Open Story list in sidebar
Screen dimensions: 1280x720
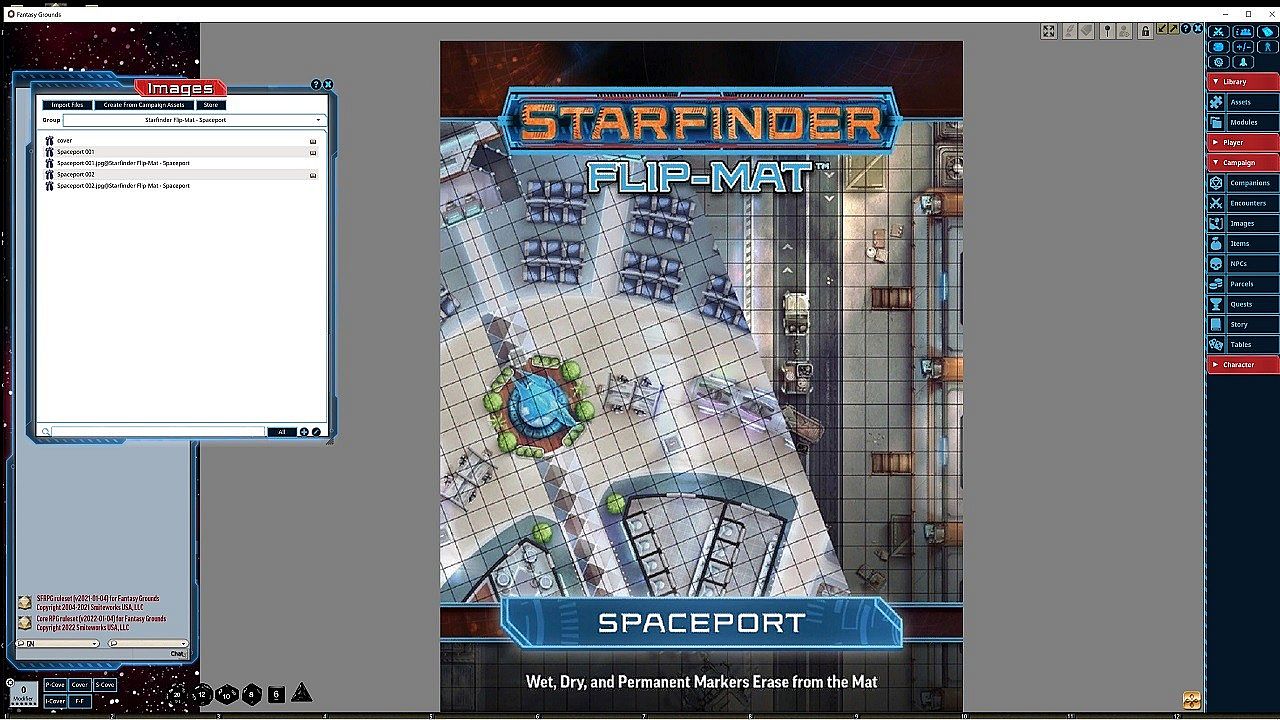click(1244, 324)
